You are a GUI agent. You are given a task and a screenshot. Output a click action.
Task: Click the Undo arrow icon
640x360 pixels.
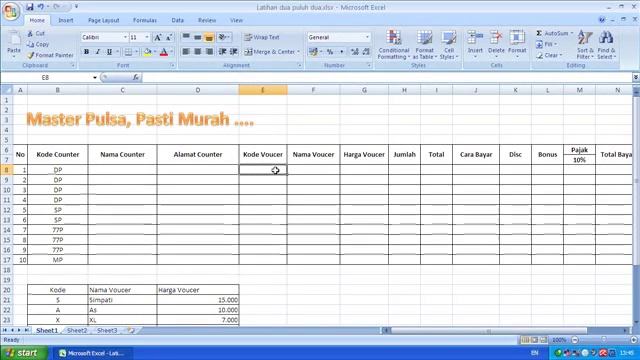[x=41, y=7]
